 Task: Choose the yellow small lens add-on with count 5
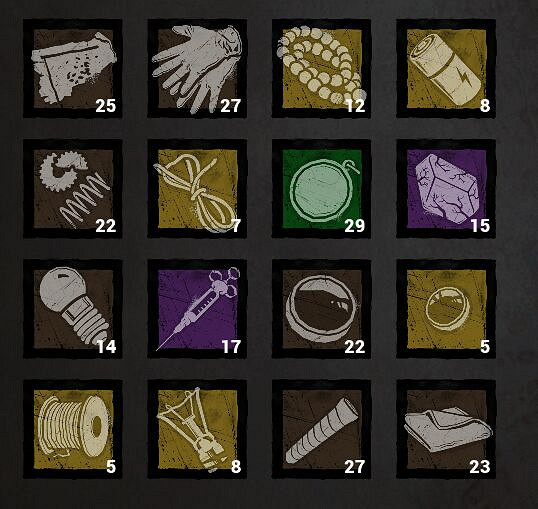pyautogui.click(x=446, y=309)
